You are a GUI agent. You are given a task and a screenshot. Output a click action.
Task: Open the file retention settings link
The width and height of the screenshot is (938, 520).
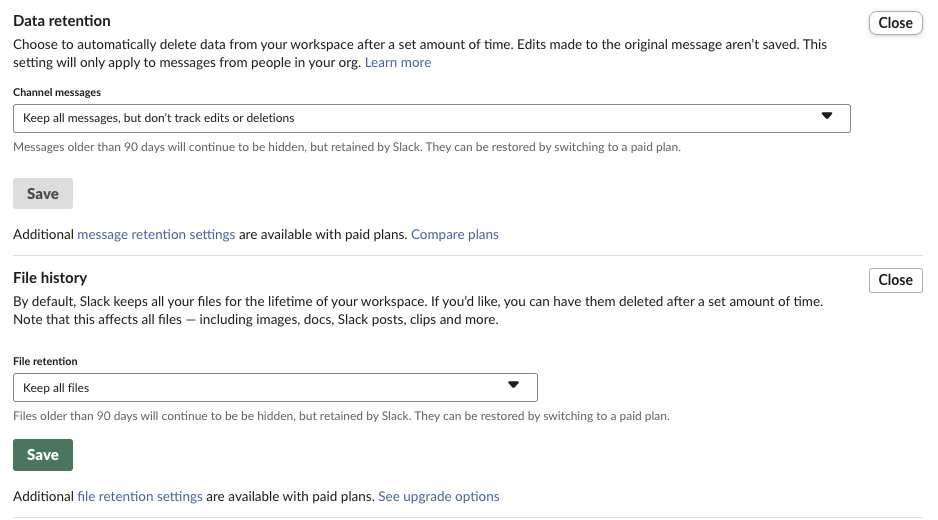tap(140, 497)
